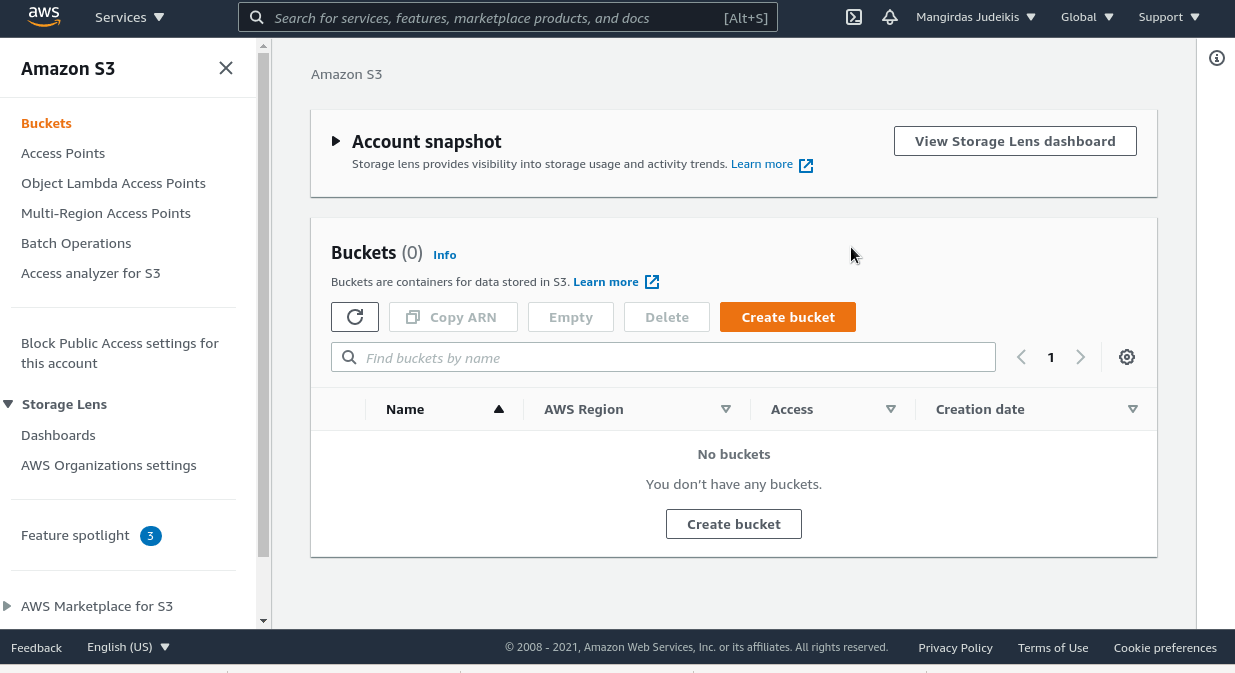Collapse the Storage Lens sidebar group
The height and width of the screenshot is (673, 1235).
point(9,404)
